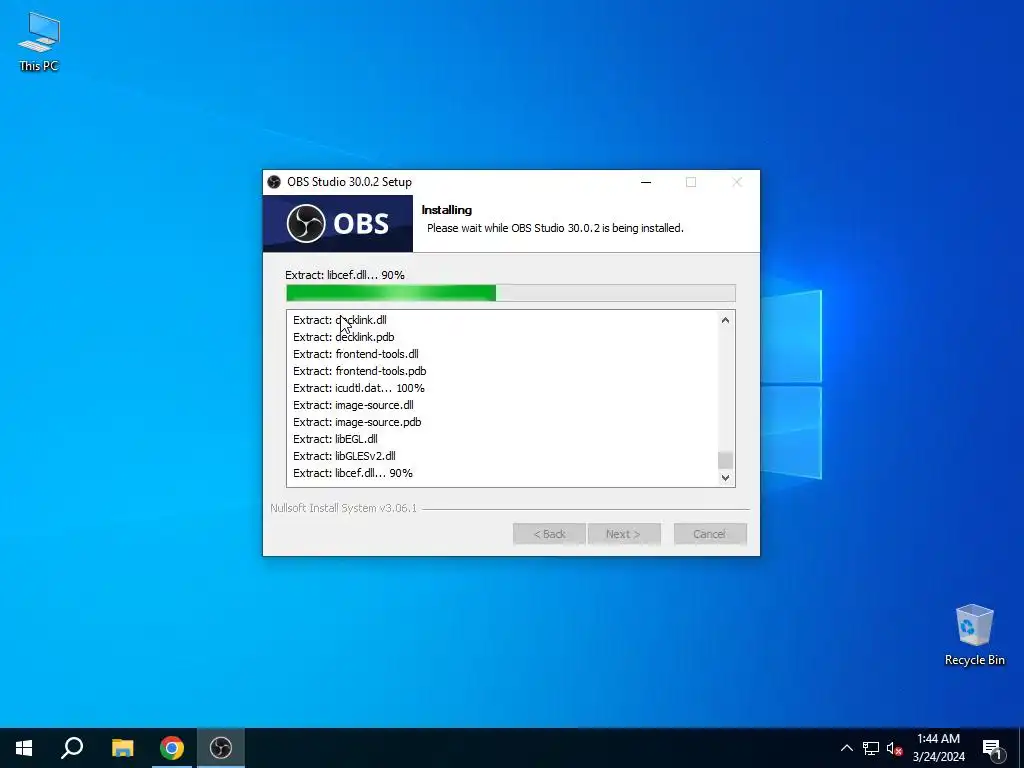Focus the OBS Setup taskbar icon
The height and width of the screenshot is (768, 1024).
[x=221, y=748]
